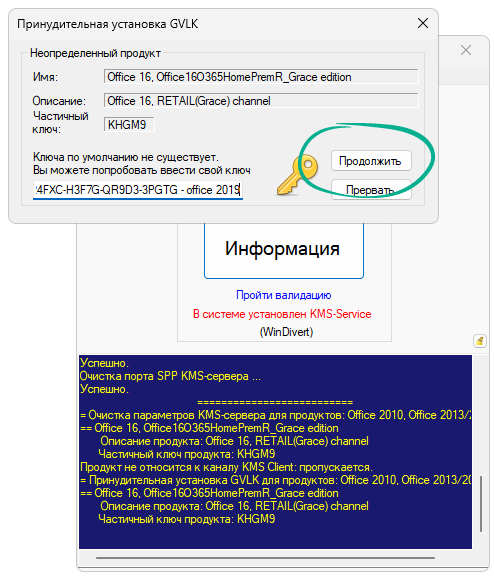Click the small broom icon beside log

click(x=480, y=340)
